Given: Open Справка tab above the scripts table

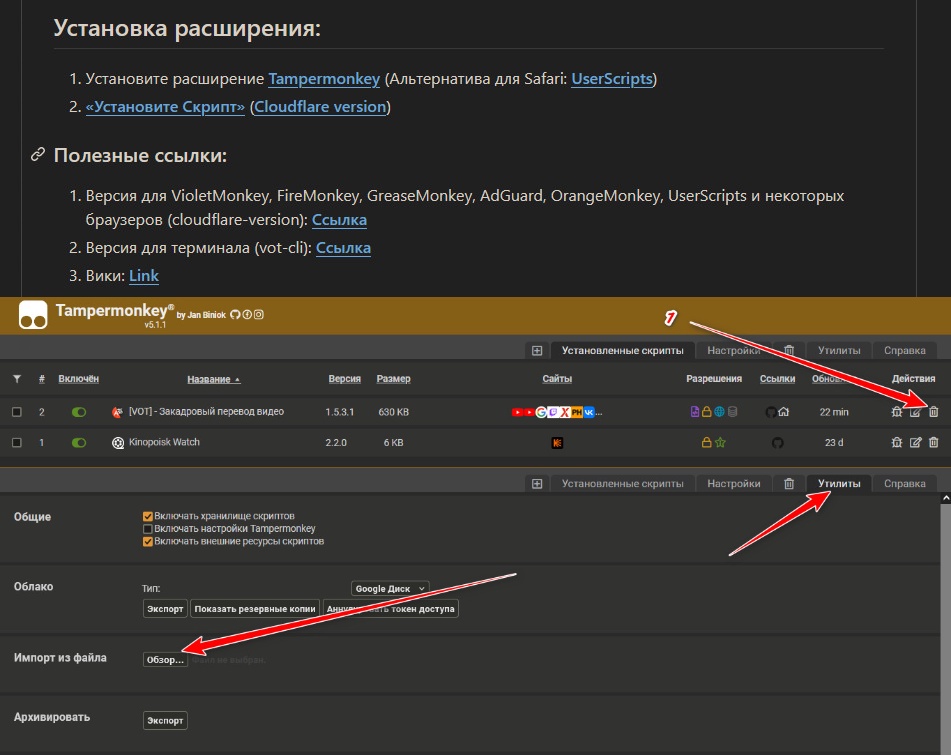Looking at the screenshot, I should tap(904, 351).
